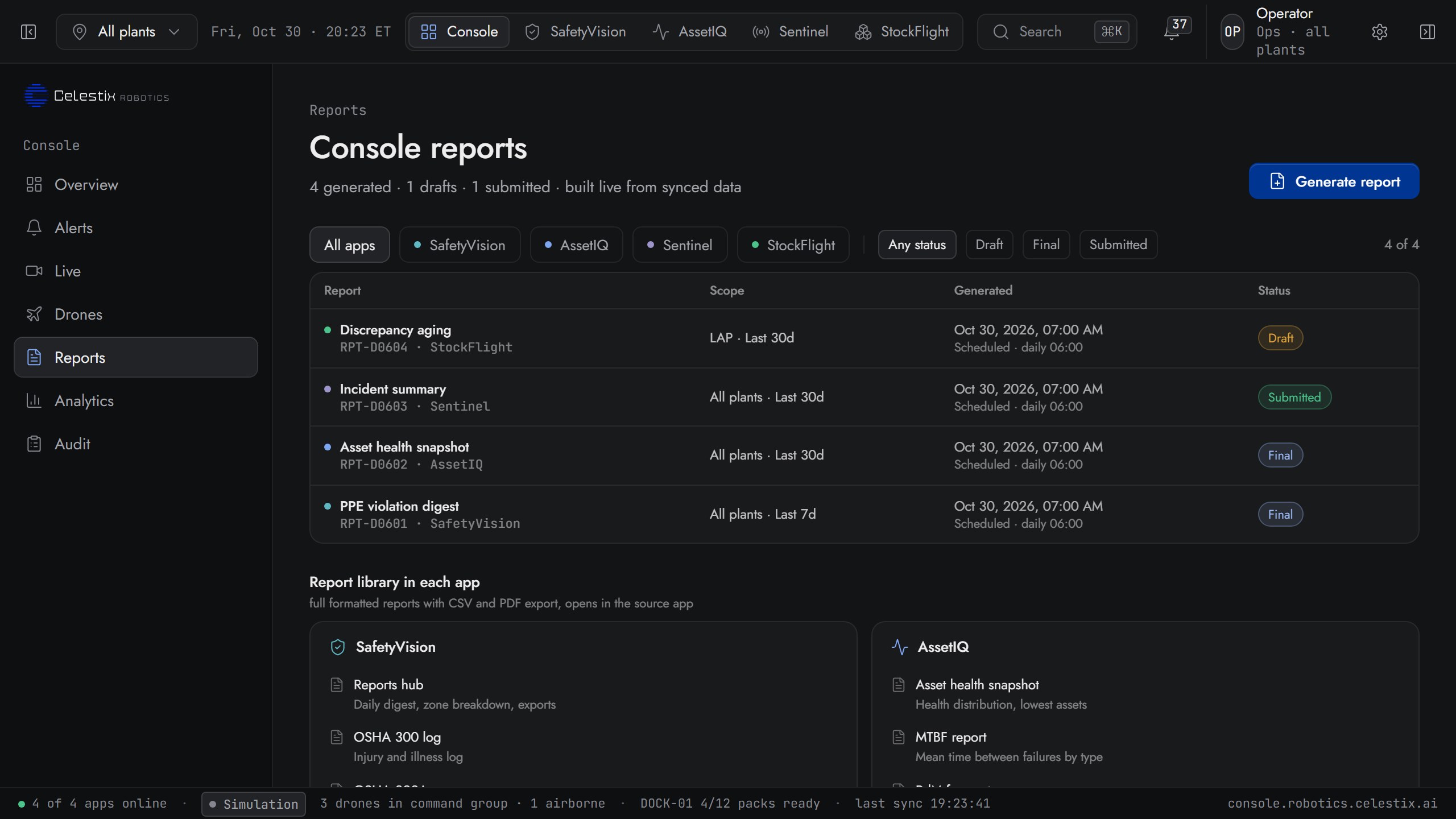Collapse the left sidebar panel icon

click(28, 32)
